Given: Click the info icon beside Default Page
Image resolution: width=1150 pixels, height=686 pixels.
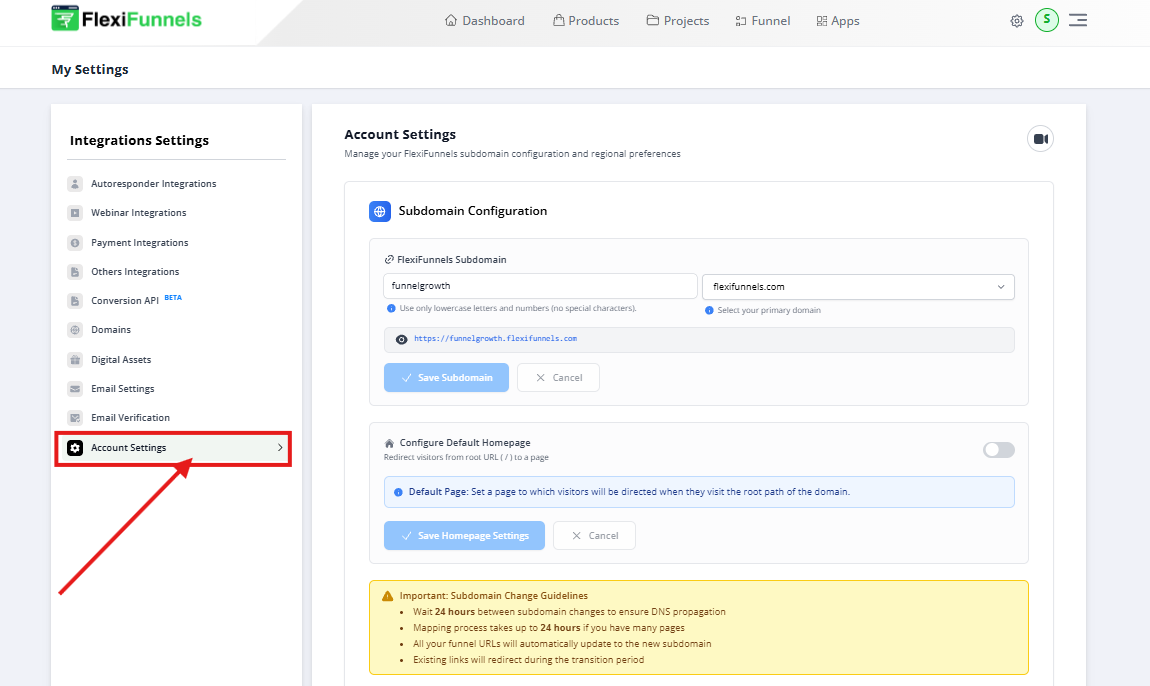Looking at the screenshot, I should (x=398, y=492).
